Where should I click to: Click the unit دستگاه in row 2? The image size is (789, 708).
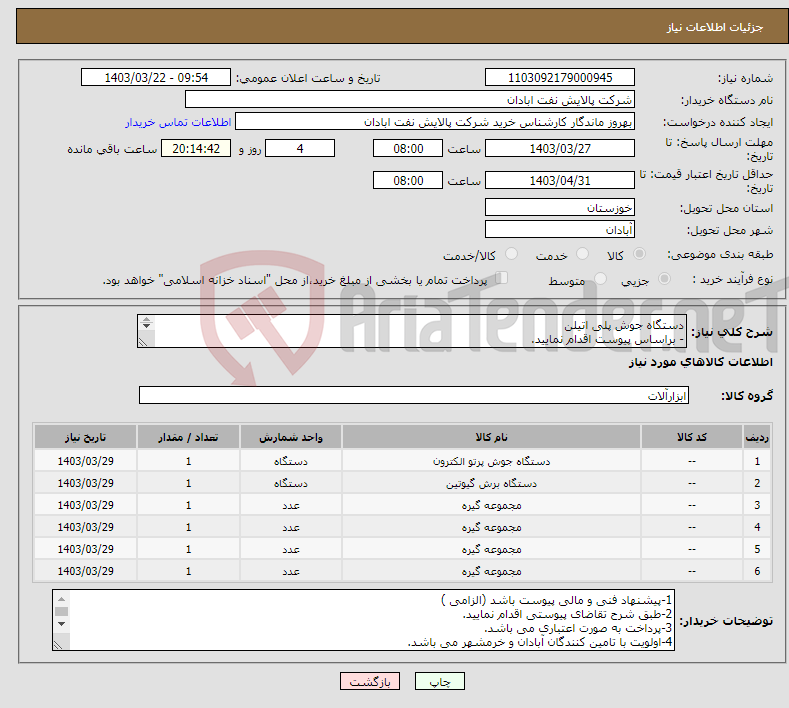(x=291, y=484)
